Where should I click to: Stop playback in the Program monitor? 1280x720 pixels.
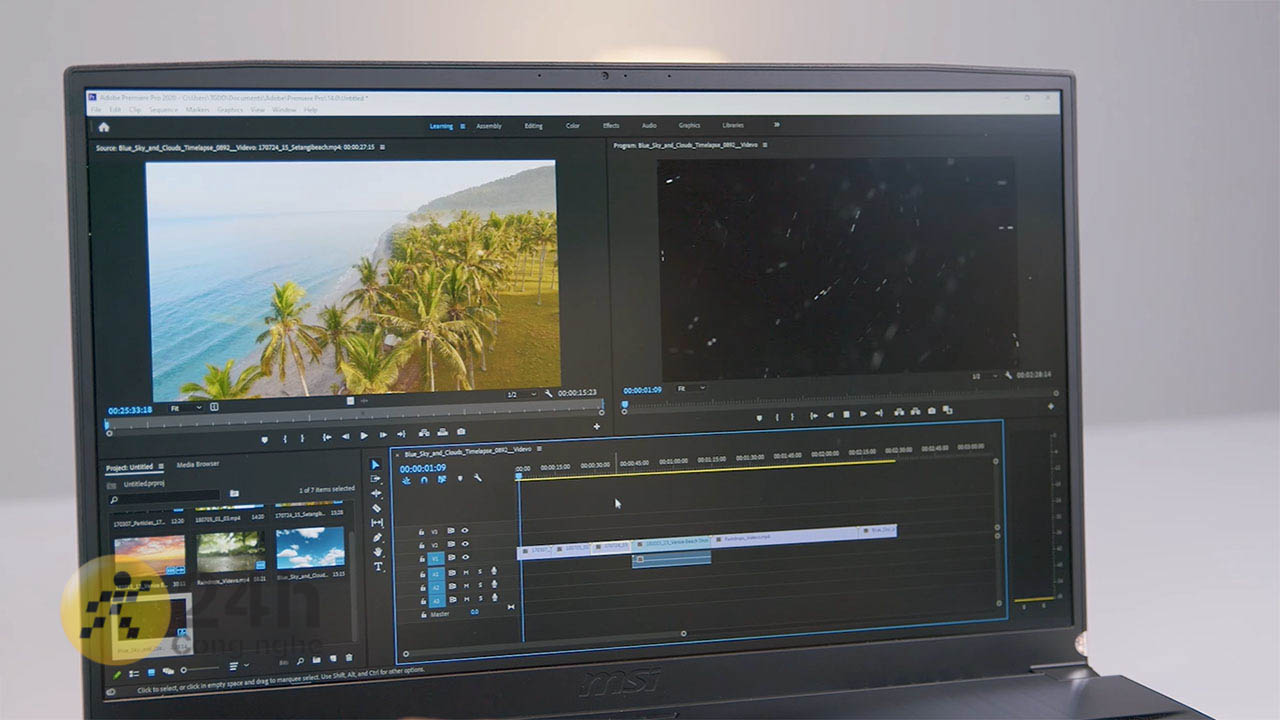(x=846, y=414)
